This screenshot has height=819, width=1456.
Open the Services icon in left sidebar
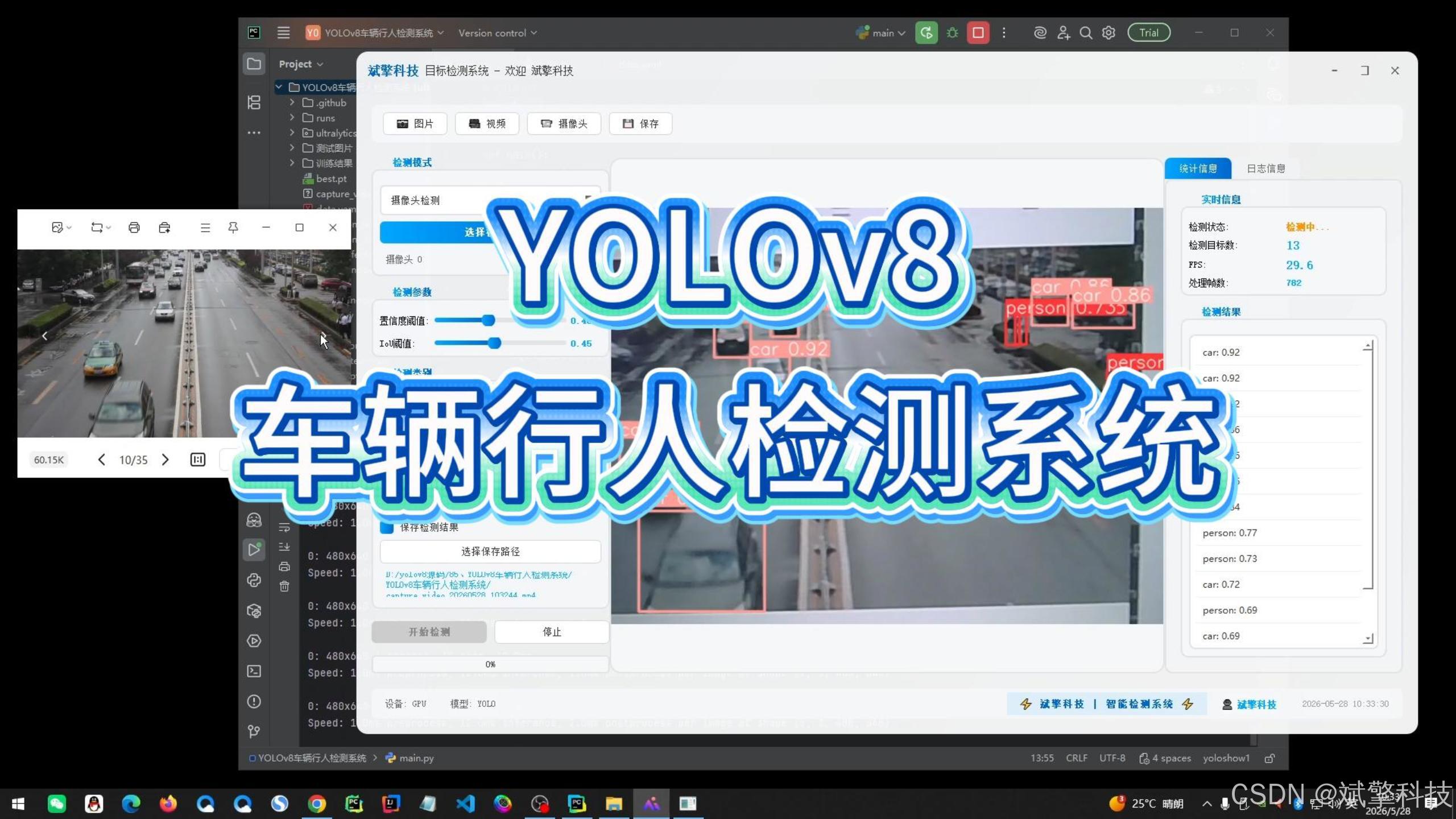click(254, 641)
